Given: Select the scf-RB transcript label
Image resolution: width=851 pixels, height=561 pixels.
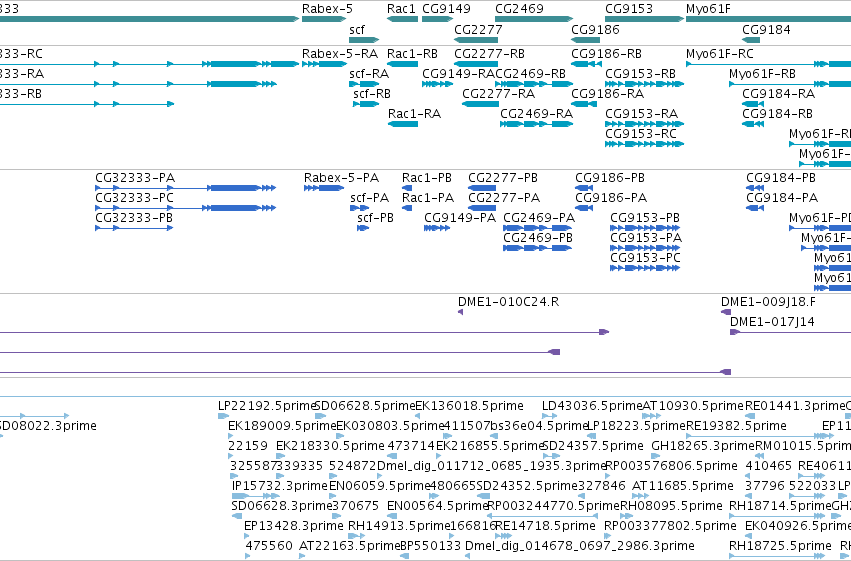Looking at the screenshot, I should [x=372, y=94].
